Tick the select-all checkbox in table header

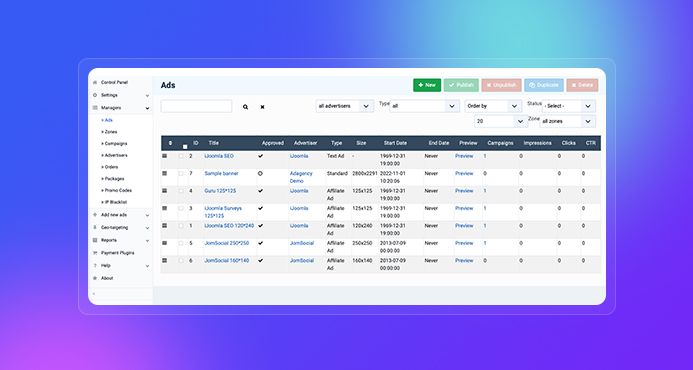[185, 146]
